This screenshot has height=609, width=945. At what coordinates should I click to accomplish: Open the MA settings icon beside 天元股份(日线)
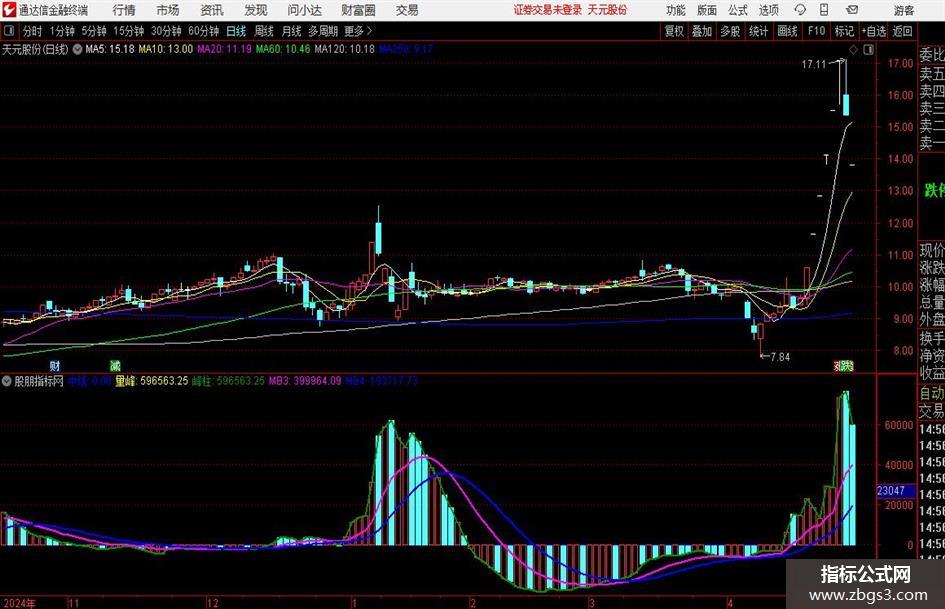click(x=77, y=49)
